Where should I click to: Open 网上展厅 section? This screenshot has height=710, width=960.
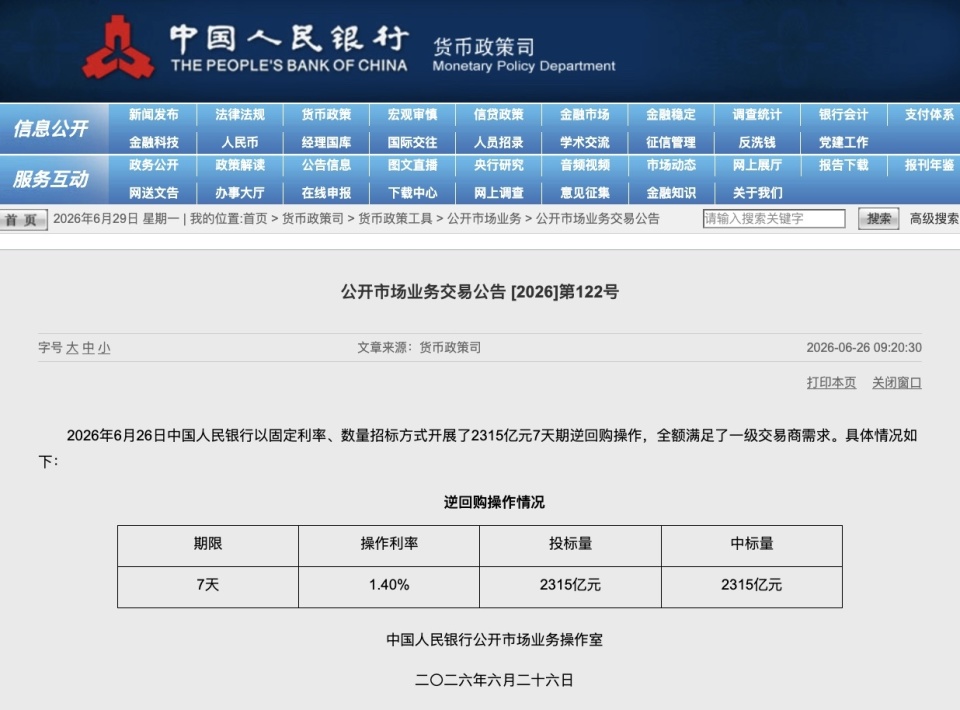(757, 165)
